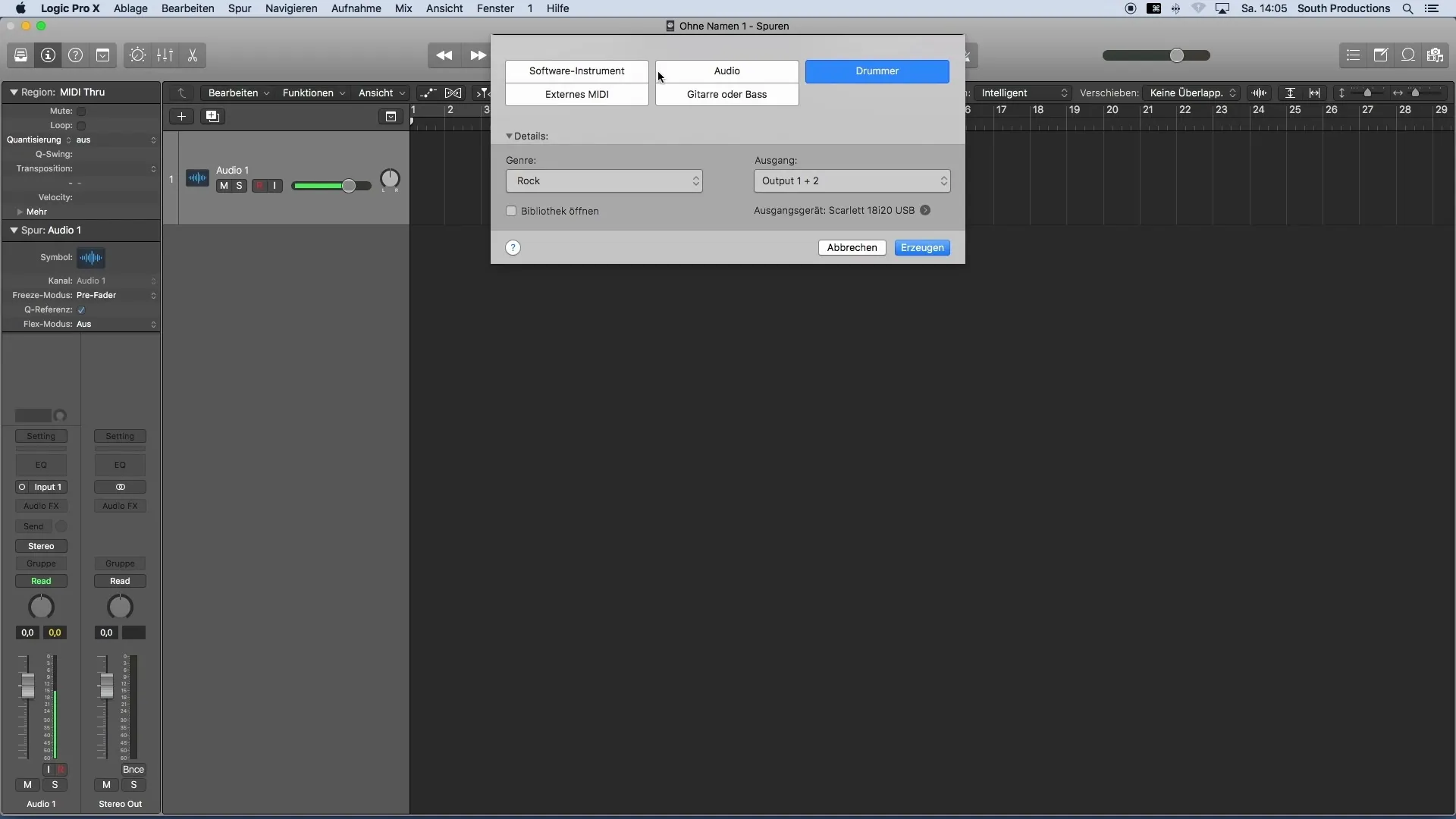Toggle record enable R on Audio 1 track
The width and height of the screenshot is (1456, 819).
pyautogui.click(x=259, y=186)
